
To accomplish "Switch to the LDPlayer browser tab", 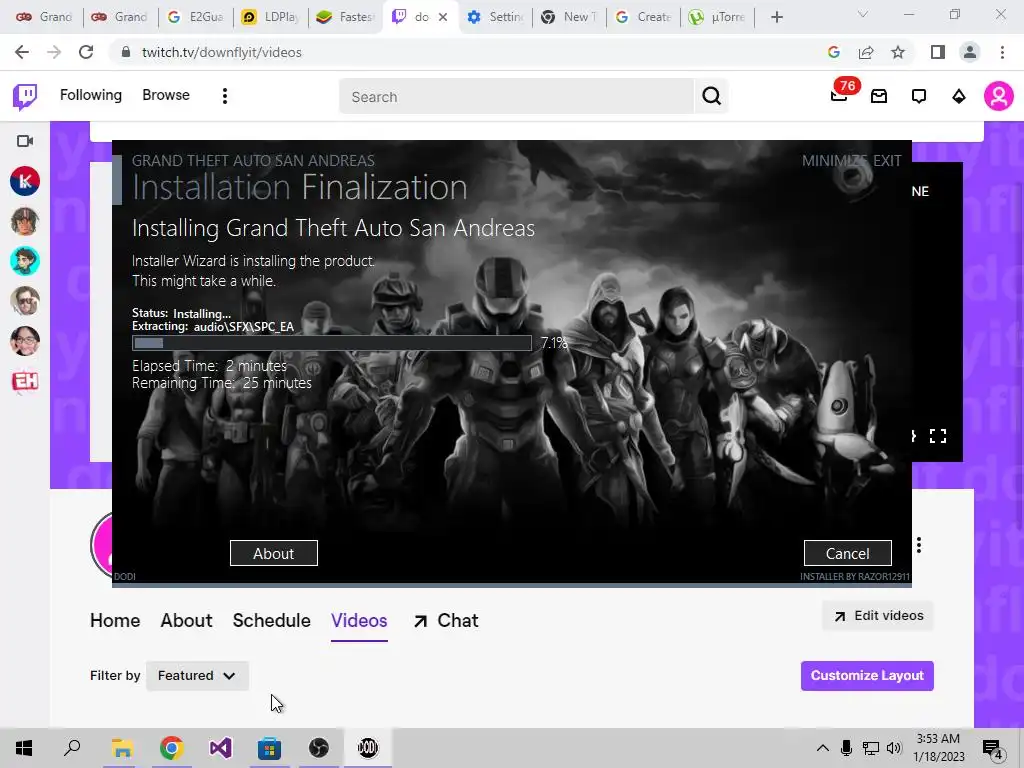I will tap(270, 18).
